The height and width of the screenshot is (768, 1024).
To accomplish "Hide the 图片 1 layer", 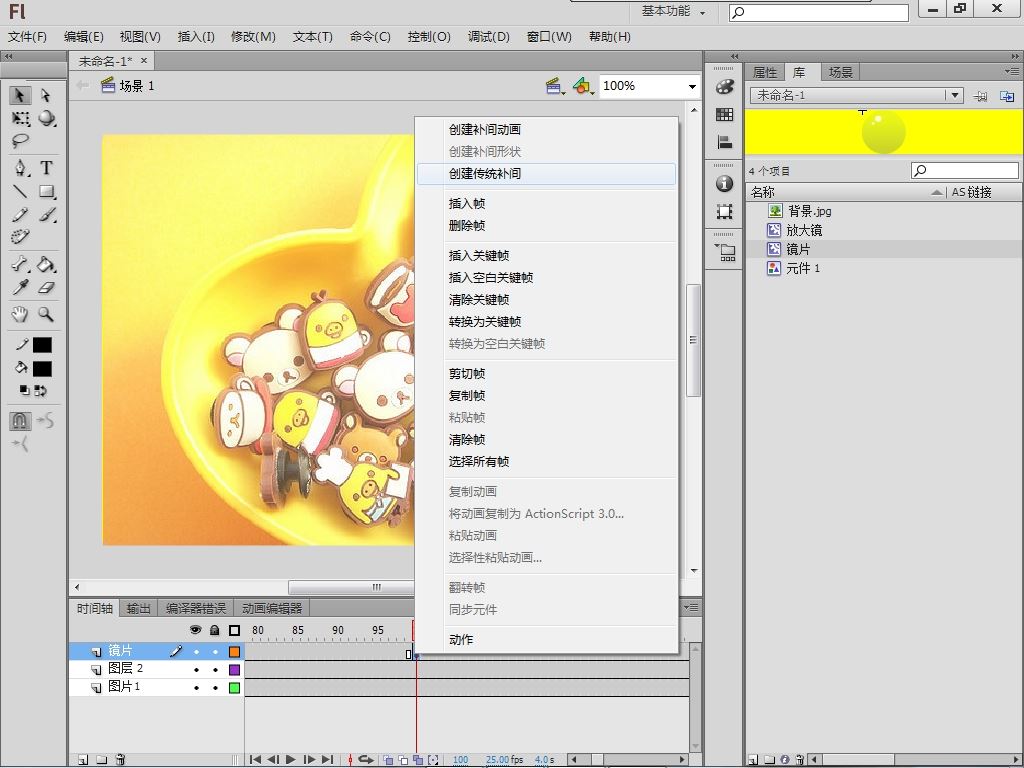I will point(196,688).
